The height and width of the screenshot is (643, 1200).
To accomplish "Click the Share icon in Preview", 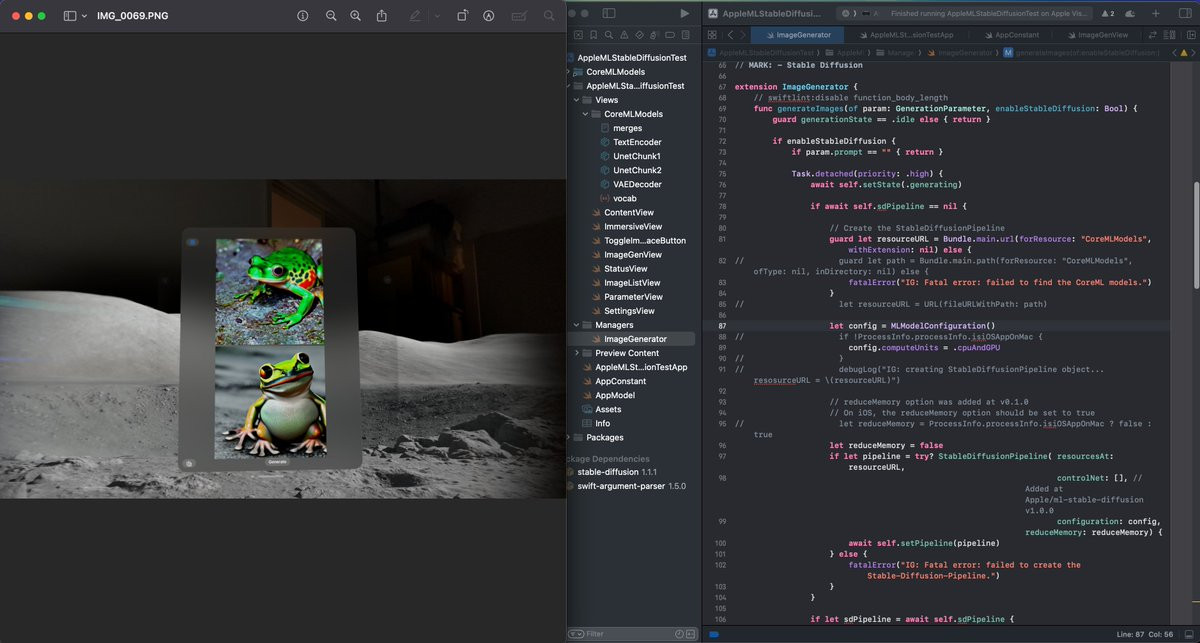I will [382, 16].
